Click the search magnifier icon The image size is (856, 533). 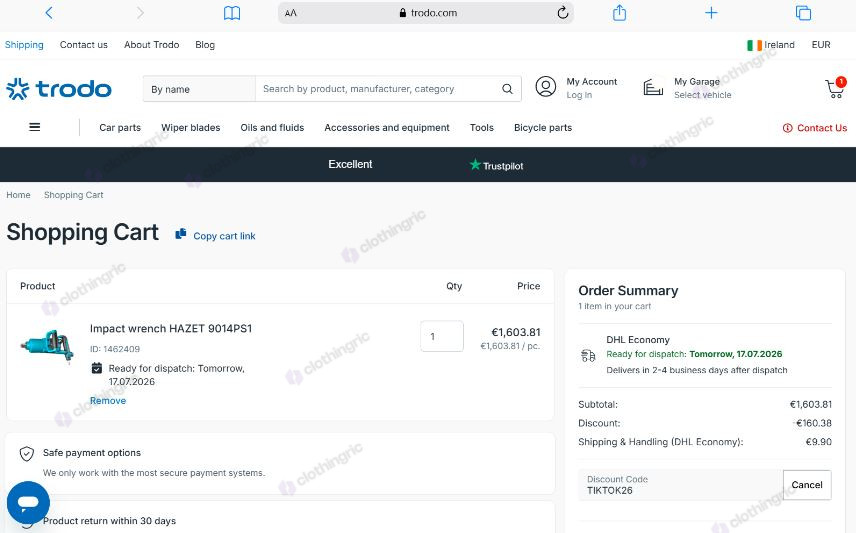pos(507,88)
